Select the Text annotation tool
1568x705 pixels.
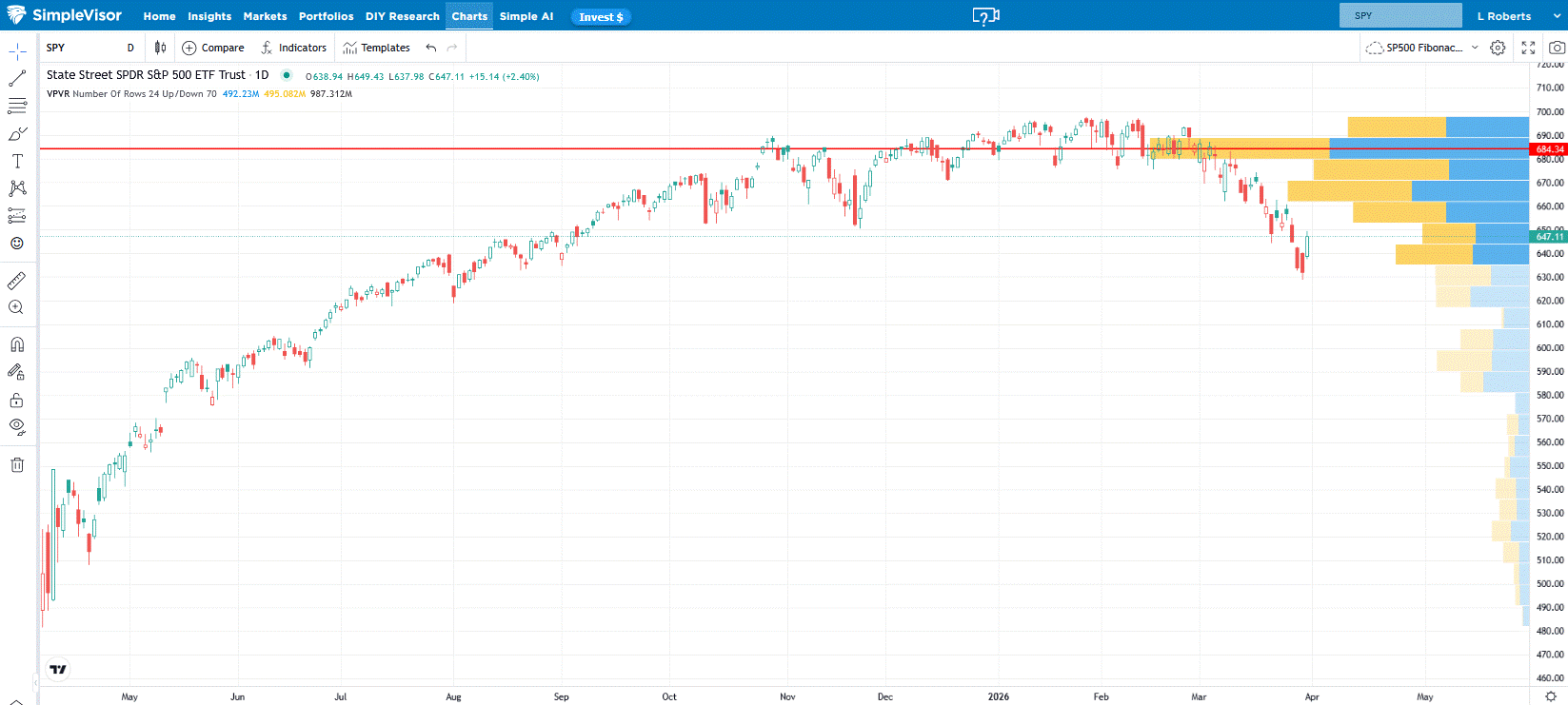tap(17, 162)
